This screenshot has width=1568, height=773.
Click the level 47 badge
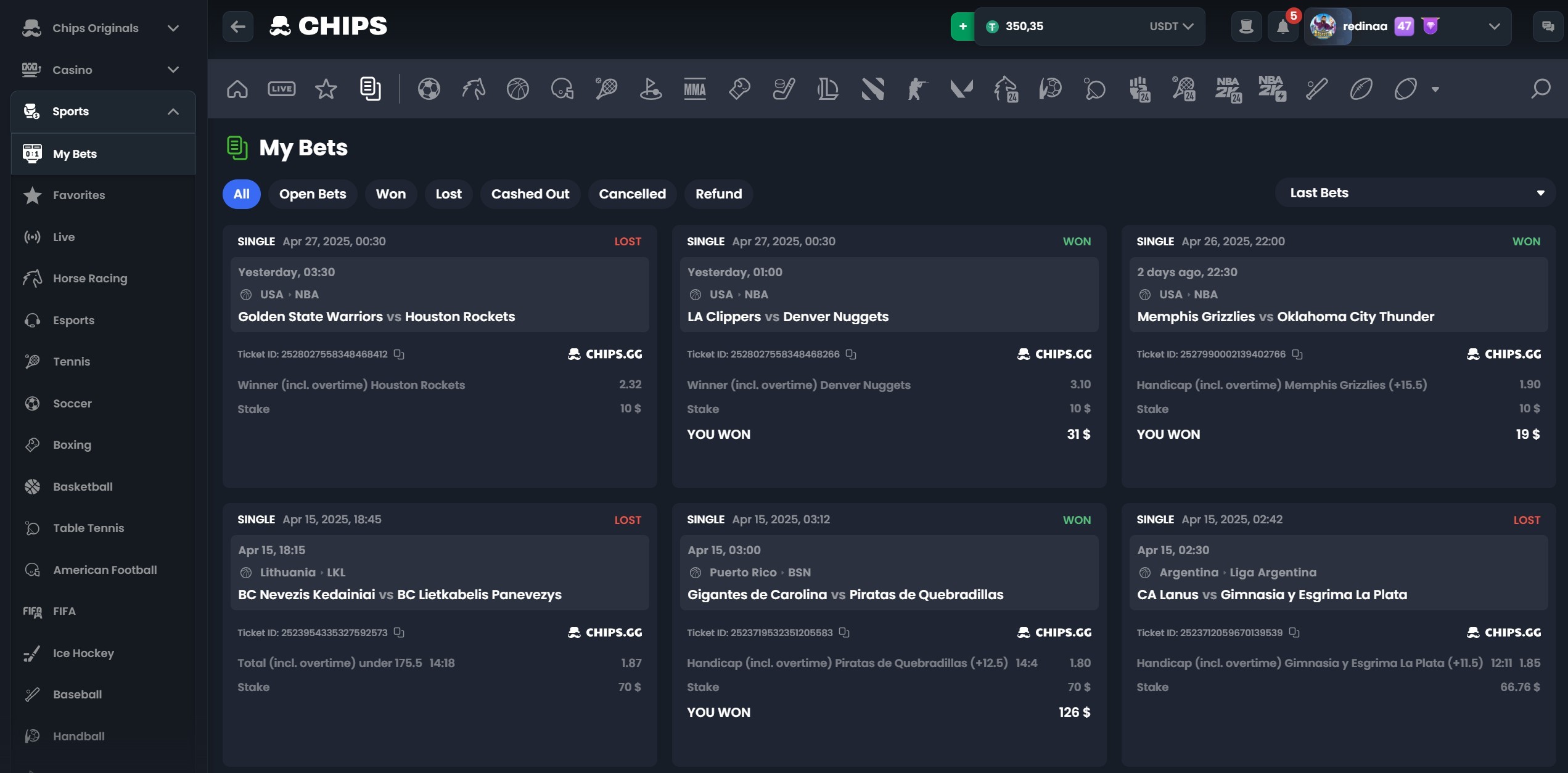tap(1404, 27)
